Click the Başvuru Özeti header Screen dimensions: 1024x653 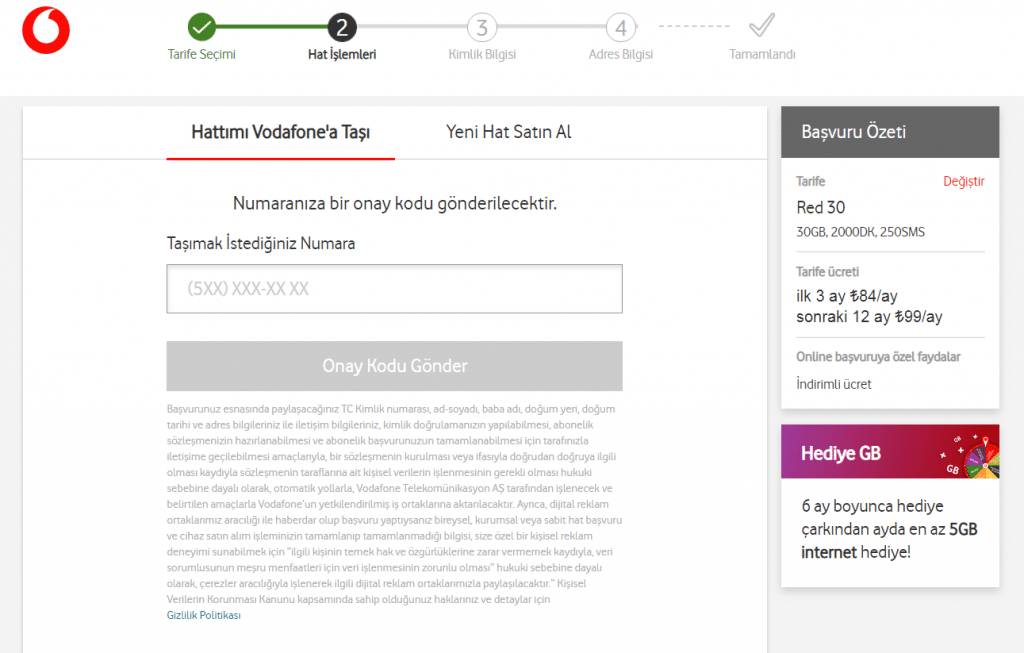pos(890,132)
